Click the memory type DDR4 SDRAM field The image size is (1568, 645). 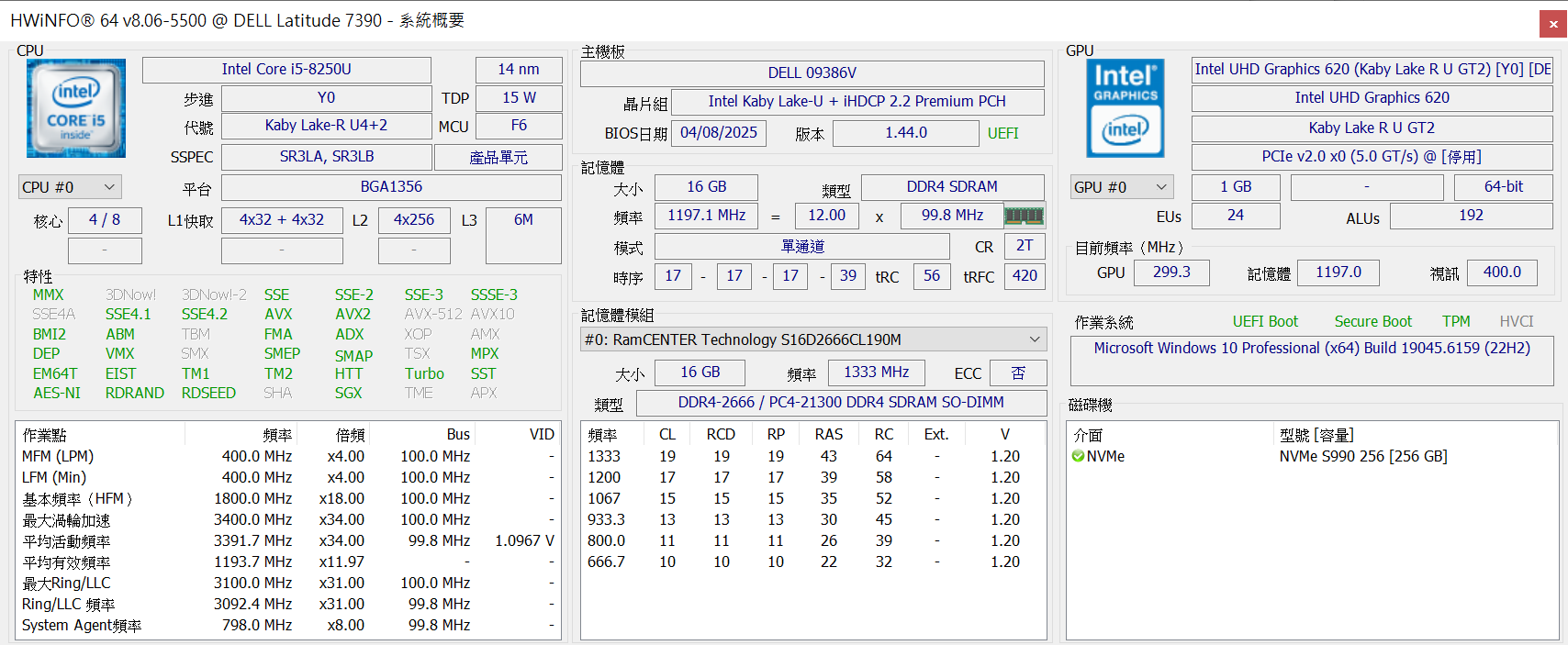click(952, 187)
